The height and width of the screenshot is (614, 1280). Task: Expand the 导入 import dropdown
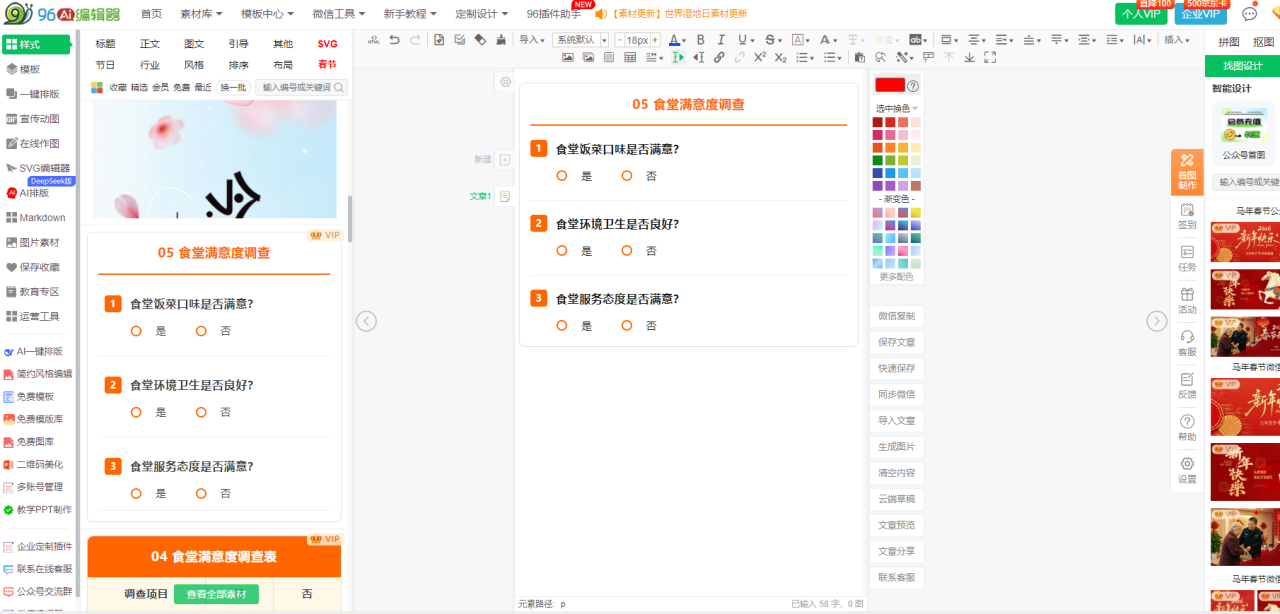530,40
